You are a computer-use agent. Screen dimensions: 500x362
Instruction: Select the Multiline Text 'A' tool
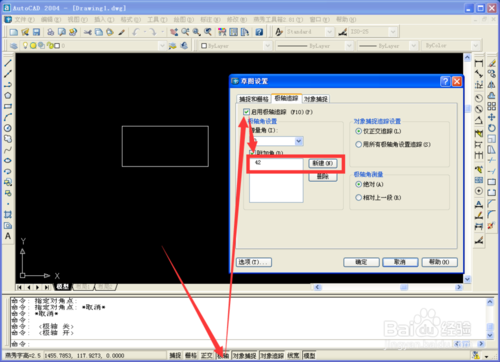8,236
